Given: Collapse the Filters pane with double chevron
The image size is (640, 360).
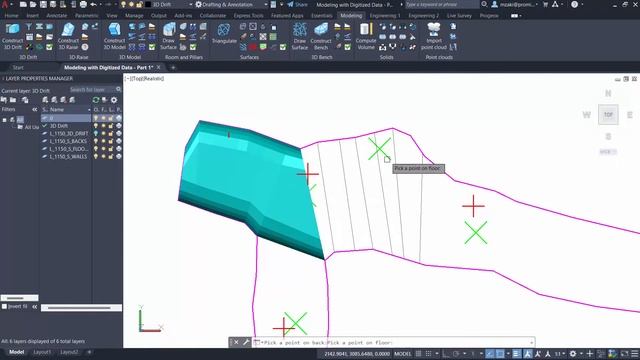Looking at the screenshot, I should tap(35, 109).
